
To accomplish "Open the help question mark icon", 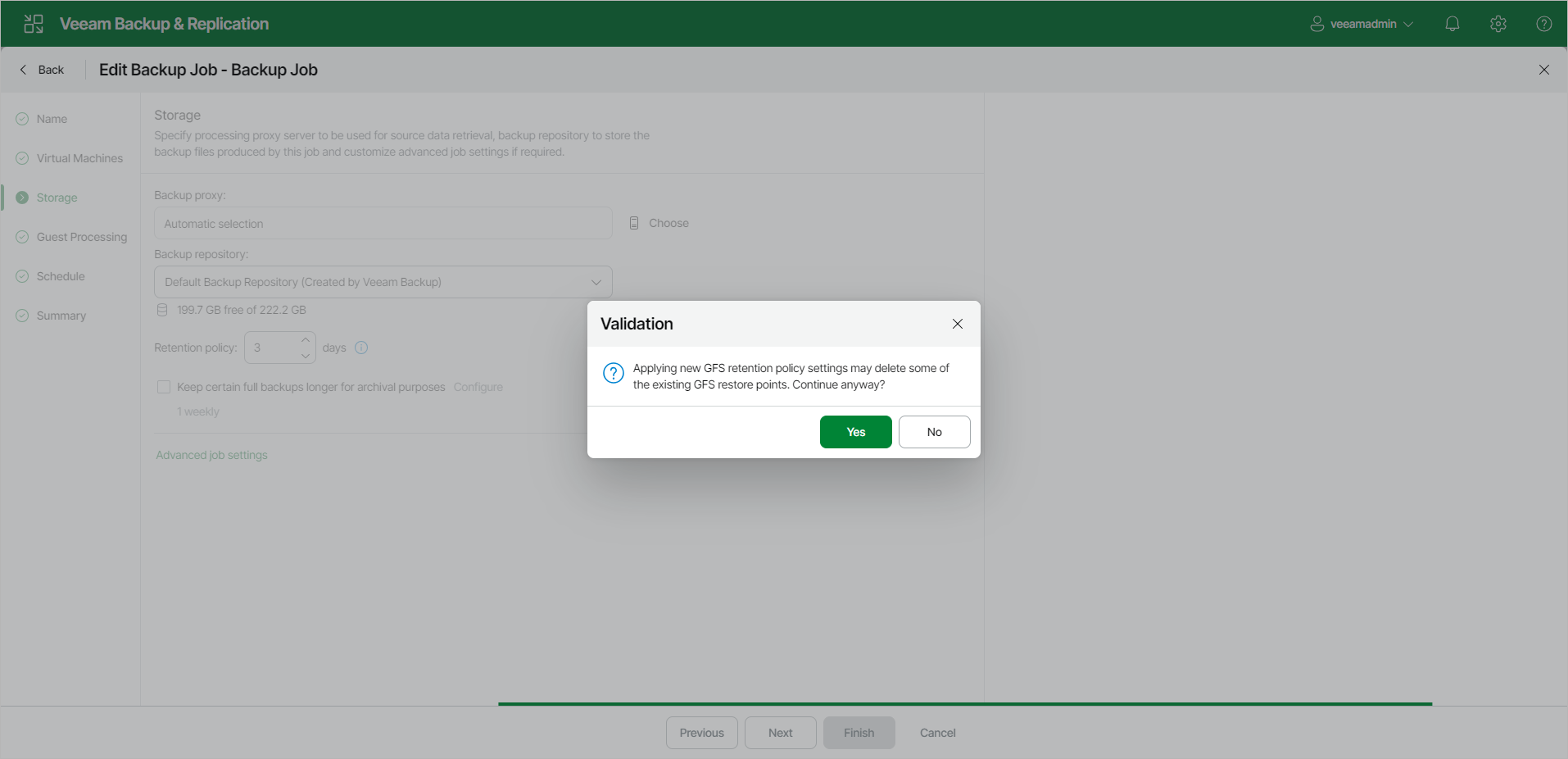I will point(1544,24).
